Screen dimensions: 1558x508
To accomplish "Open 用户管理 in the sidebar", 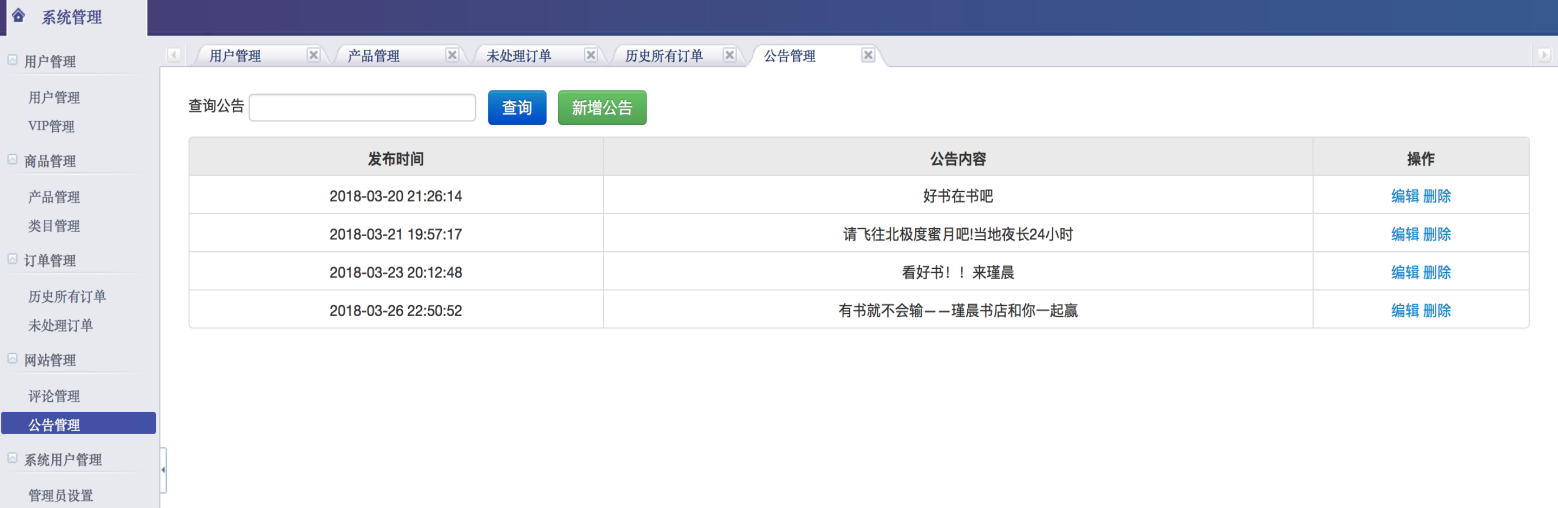I will pos(54,97).
